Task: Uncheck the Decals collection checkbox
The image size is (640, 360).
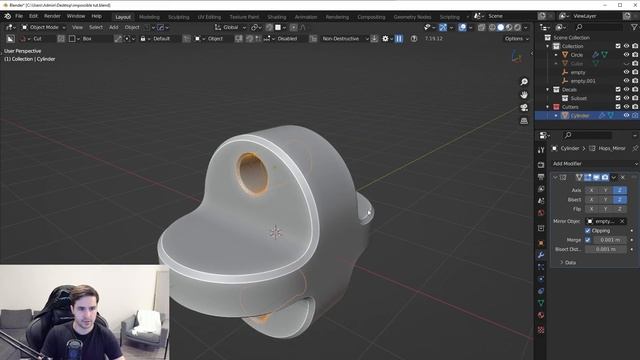Action: (x=618, y=89)
